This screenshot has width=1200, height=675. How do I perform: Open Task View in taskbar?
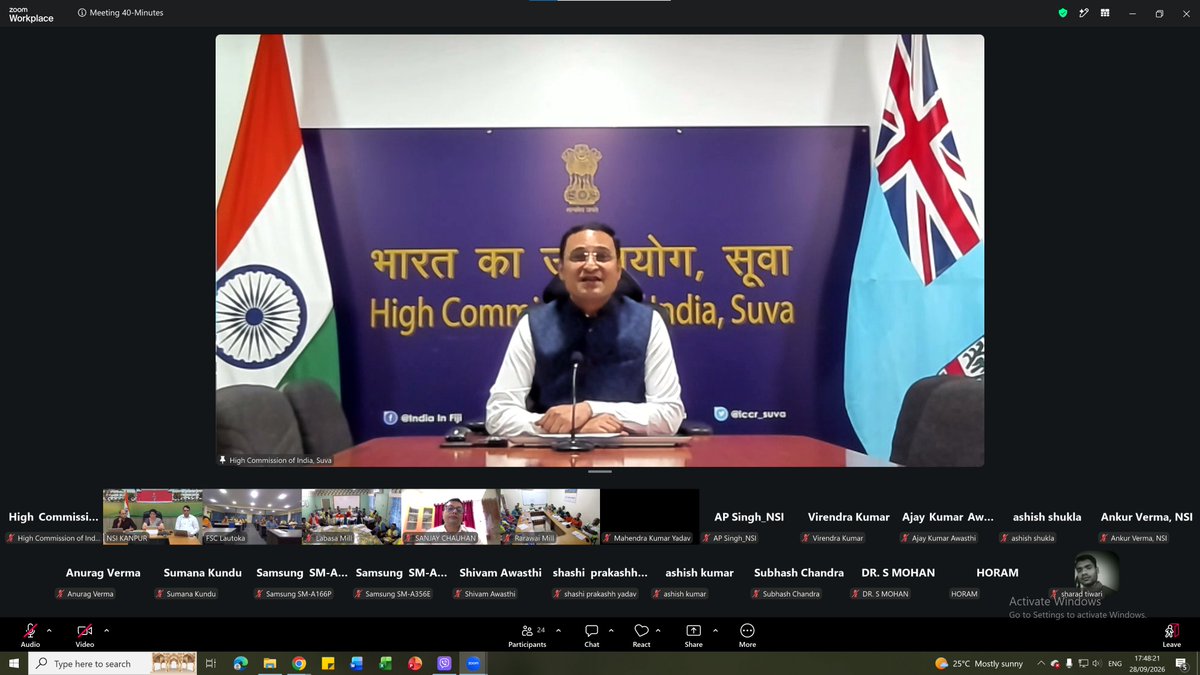point(210,663)
